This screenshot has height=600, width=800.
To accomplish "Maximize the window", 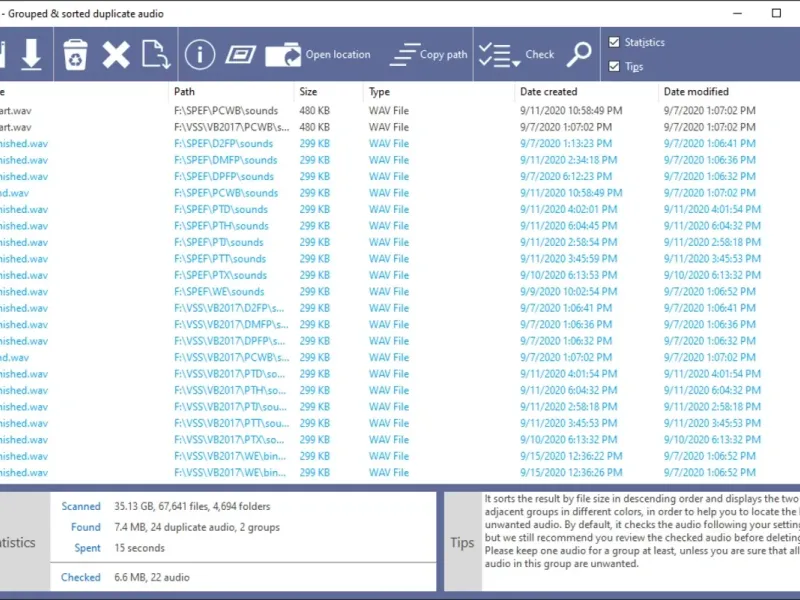I will coord(776,13).
